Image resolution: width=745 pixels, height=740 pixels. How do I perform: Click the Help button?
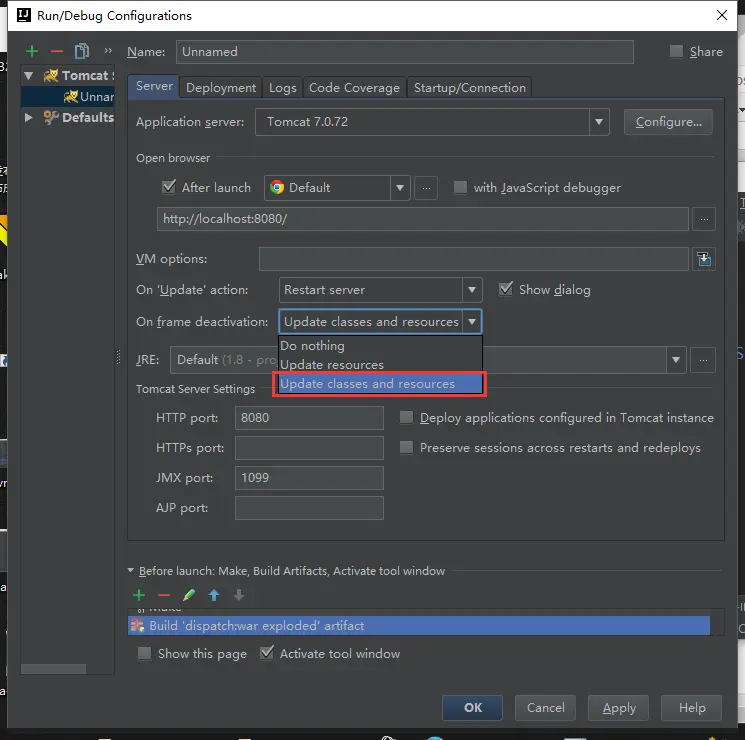692,708
